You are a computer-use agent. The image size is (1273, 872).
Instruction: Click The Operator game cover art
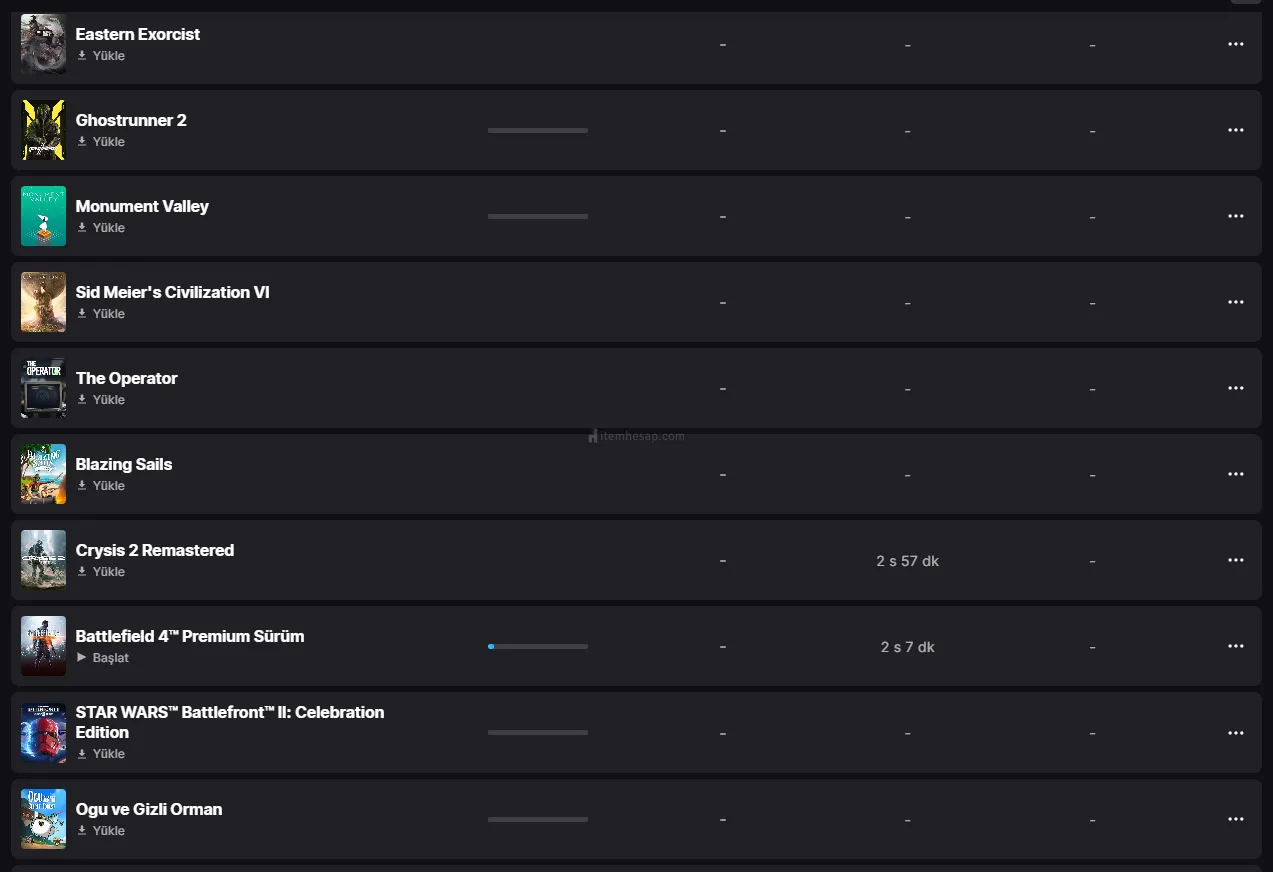click(43, 388)
